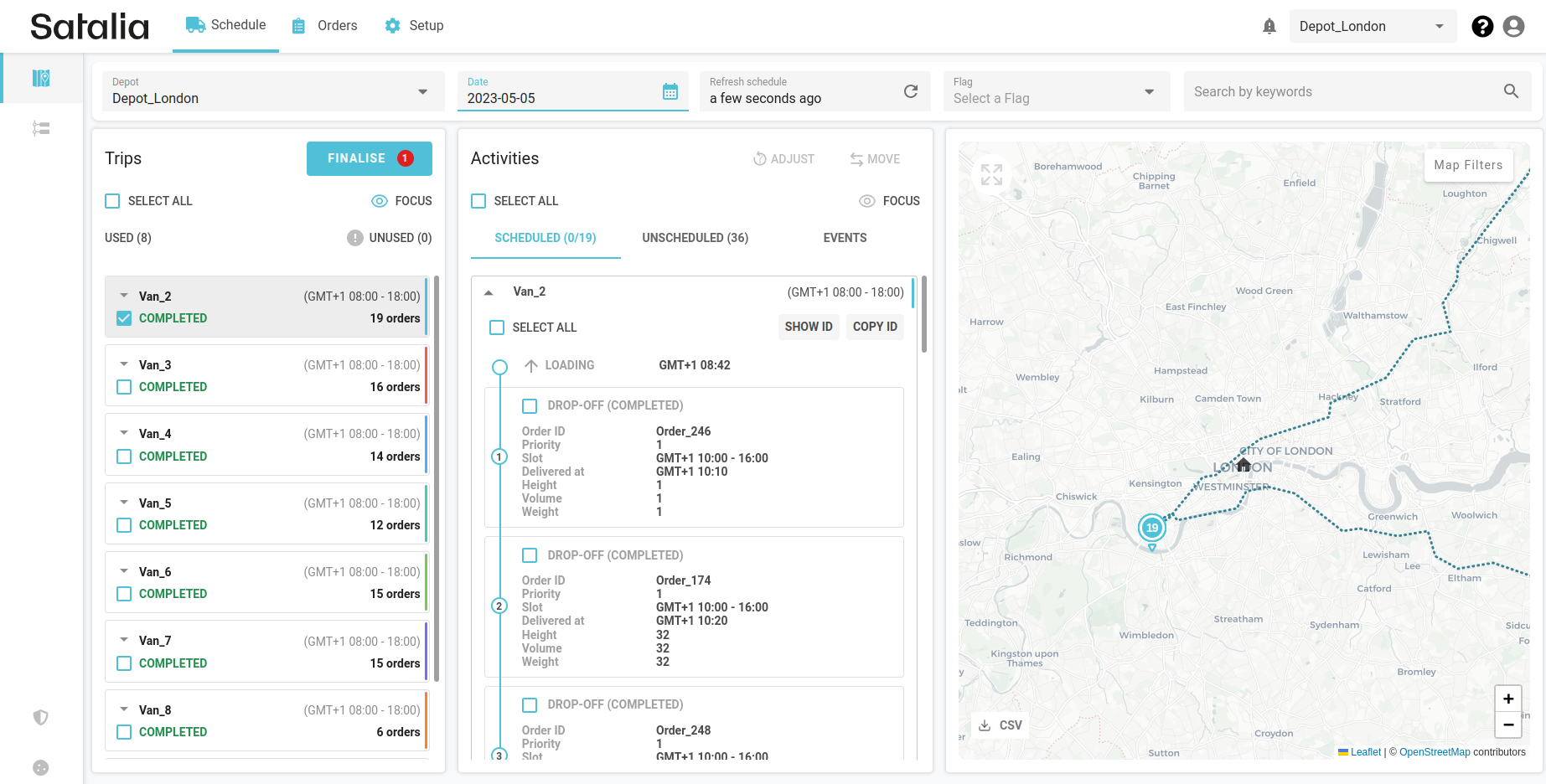Click the refresh schedule icon
Image resolution: width=1546 pixels, height=784 pixels.
pyautogui.click(x=910, y=91)
